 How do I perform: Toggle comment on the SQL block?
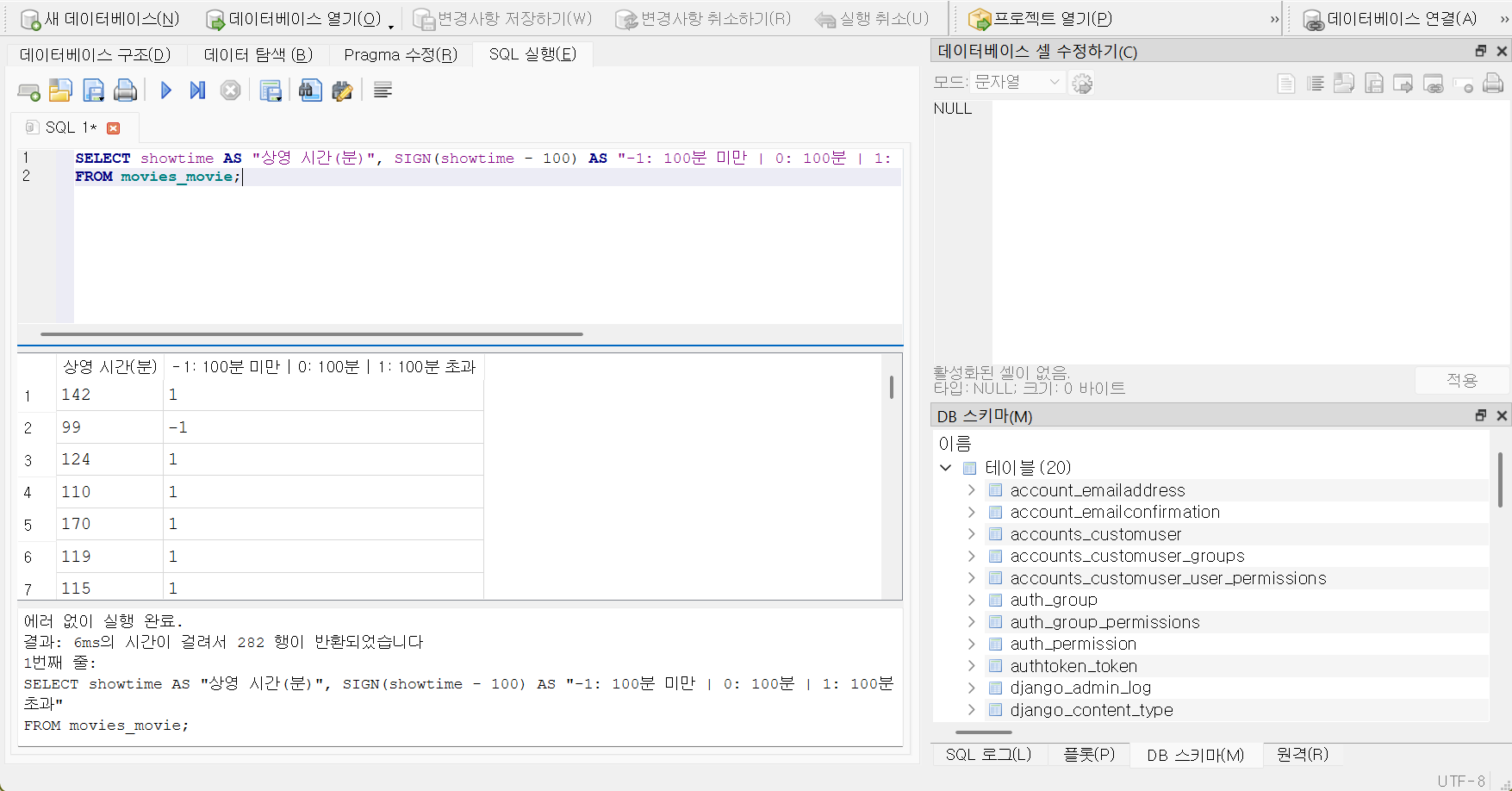pos(383,90)
